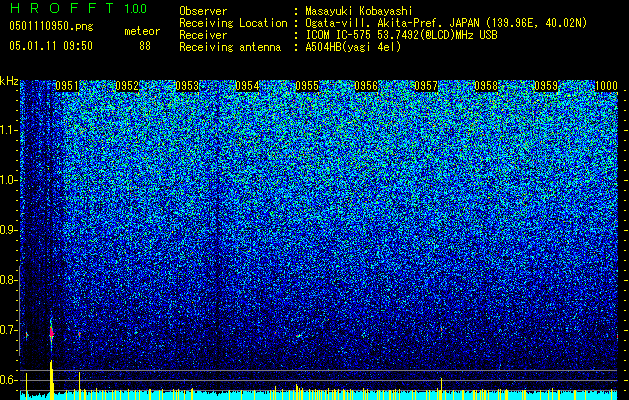629x400 pixels.
Task: Click the 0953 time marker
Action: click(x=187, y=86)
